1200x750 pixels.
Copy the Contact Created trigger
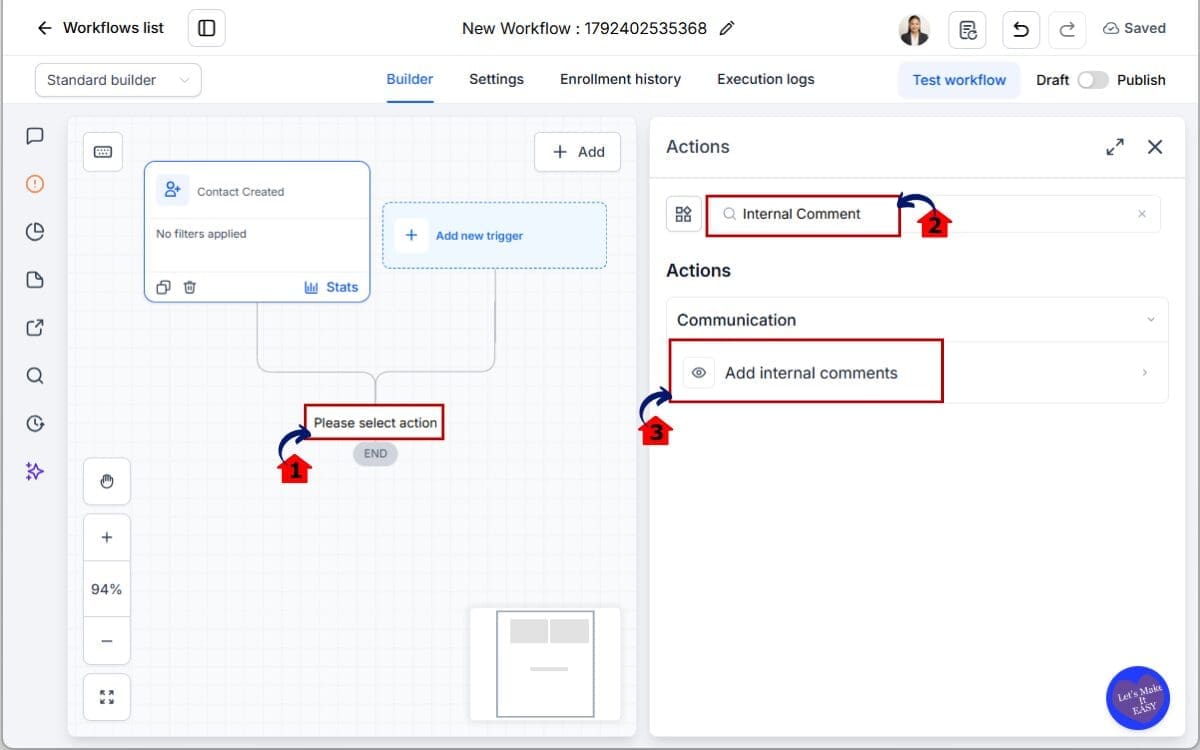point(164,287)
